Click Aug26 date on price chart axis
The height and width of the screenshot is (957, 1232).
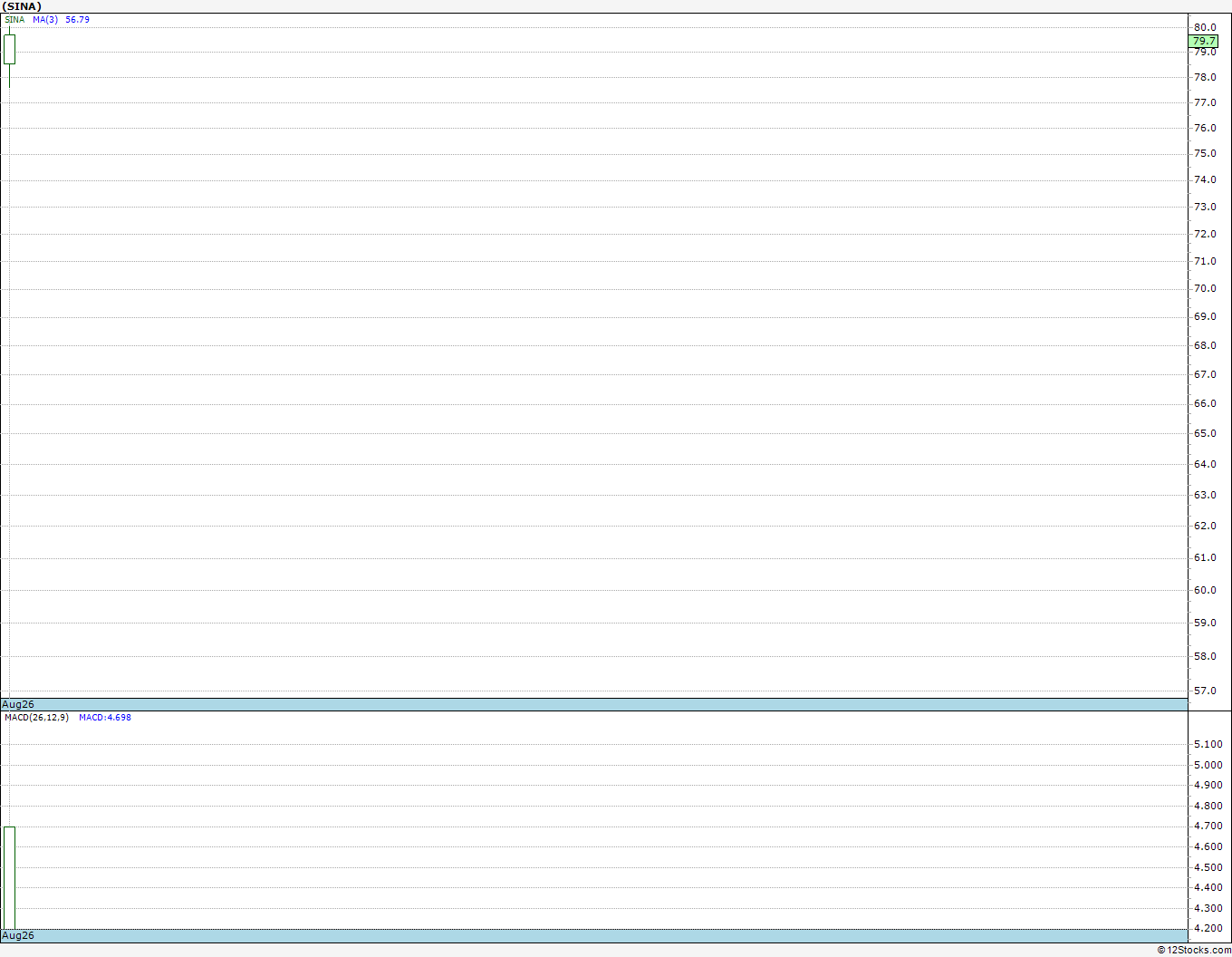18,704
